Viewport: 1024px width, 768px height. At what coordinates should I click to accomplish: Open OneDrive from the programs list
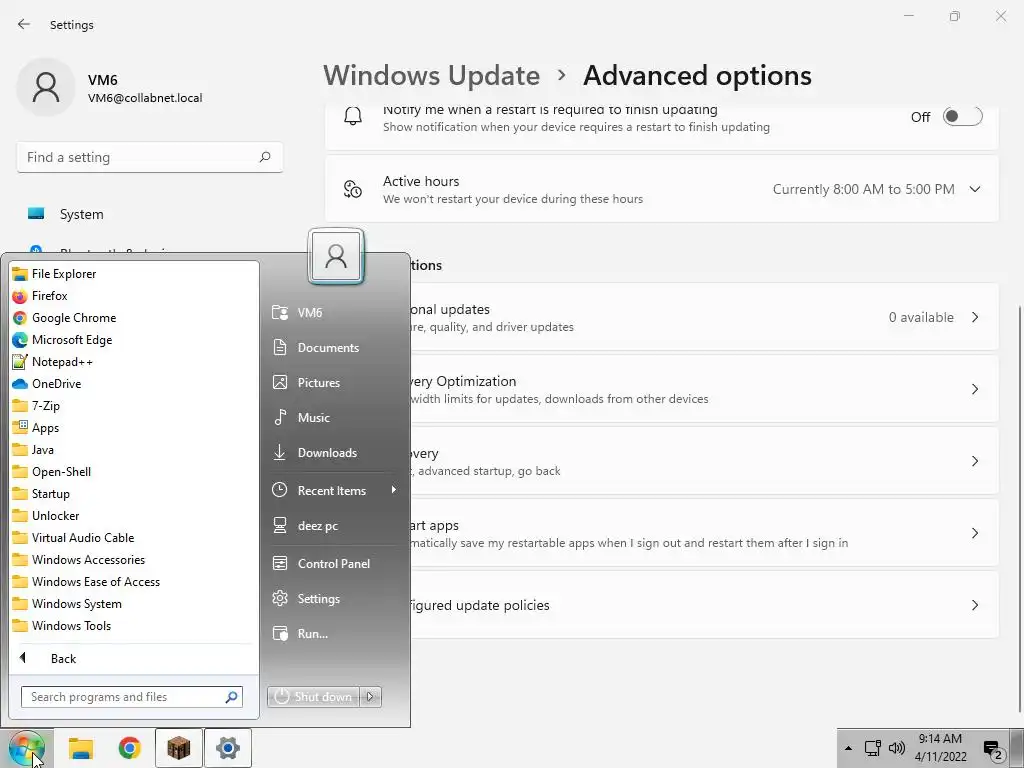[x=134, y=384]
